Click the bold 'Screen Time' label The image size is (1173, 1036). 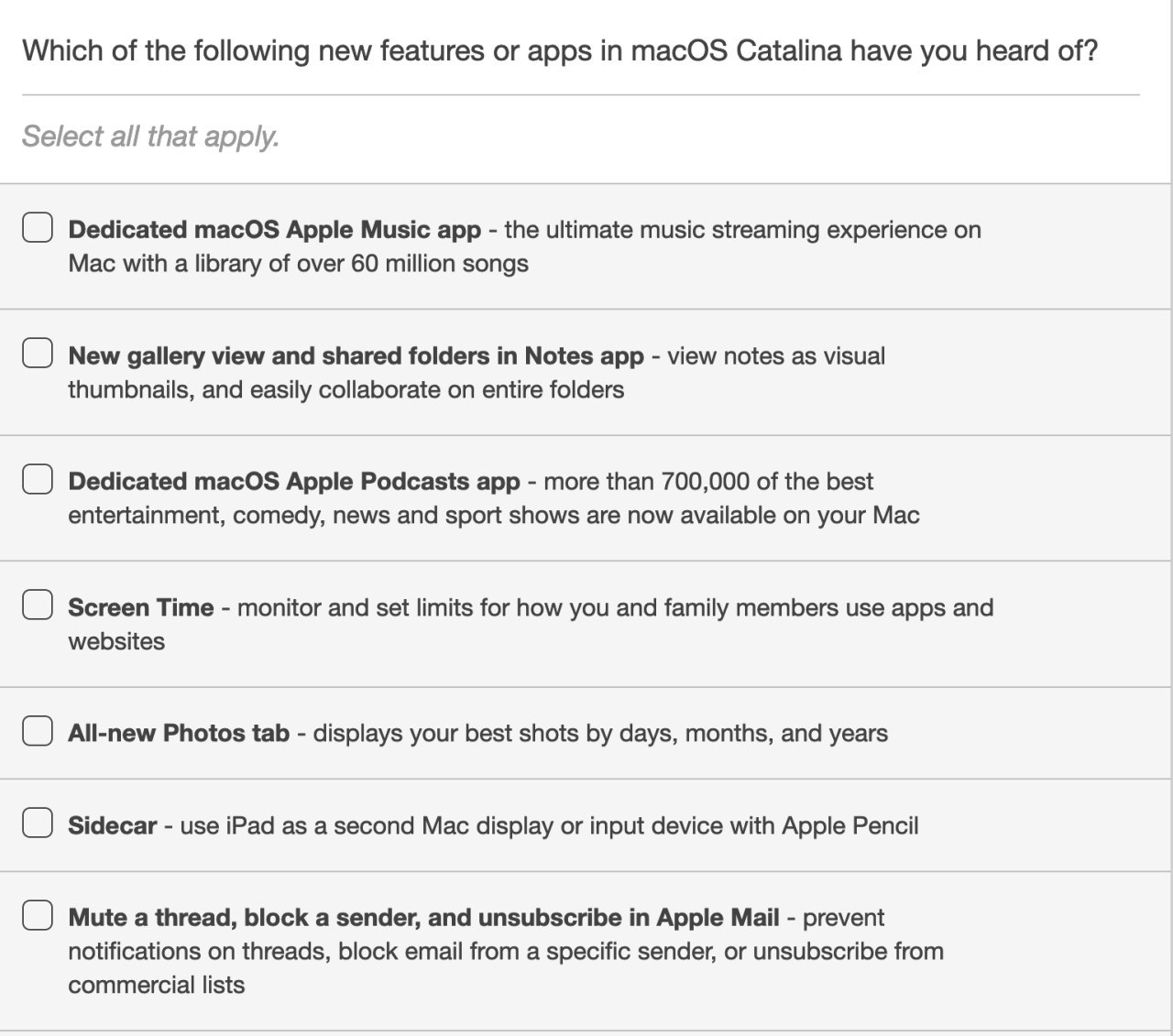[141, 607]
